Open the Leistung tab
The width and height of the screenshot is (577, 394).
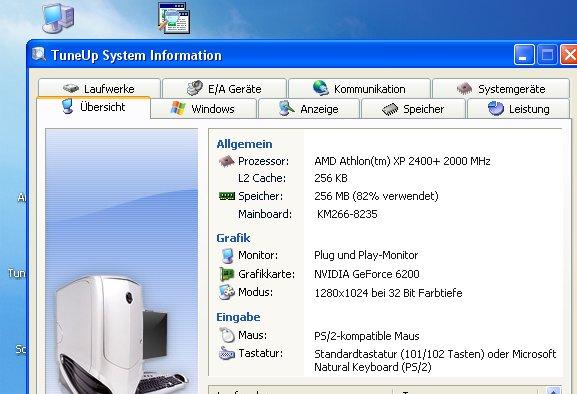pos(518,109)
